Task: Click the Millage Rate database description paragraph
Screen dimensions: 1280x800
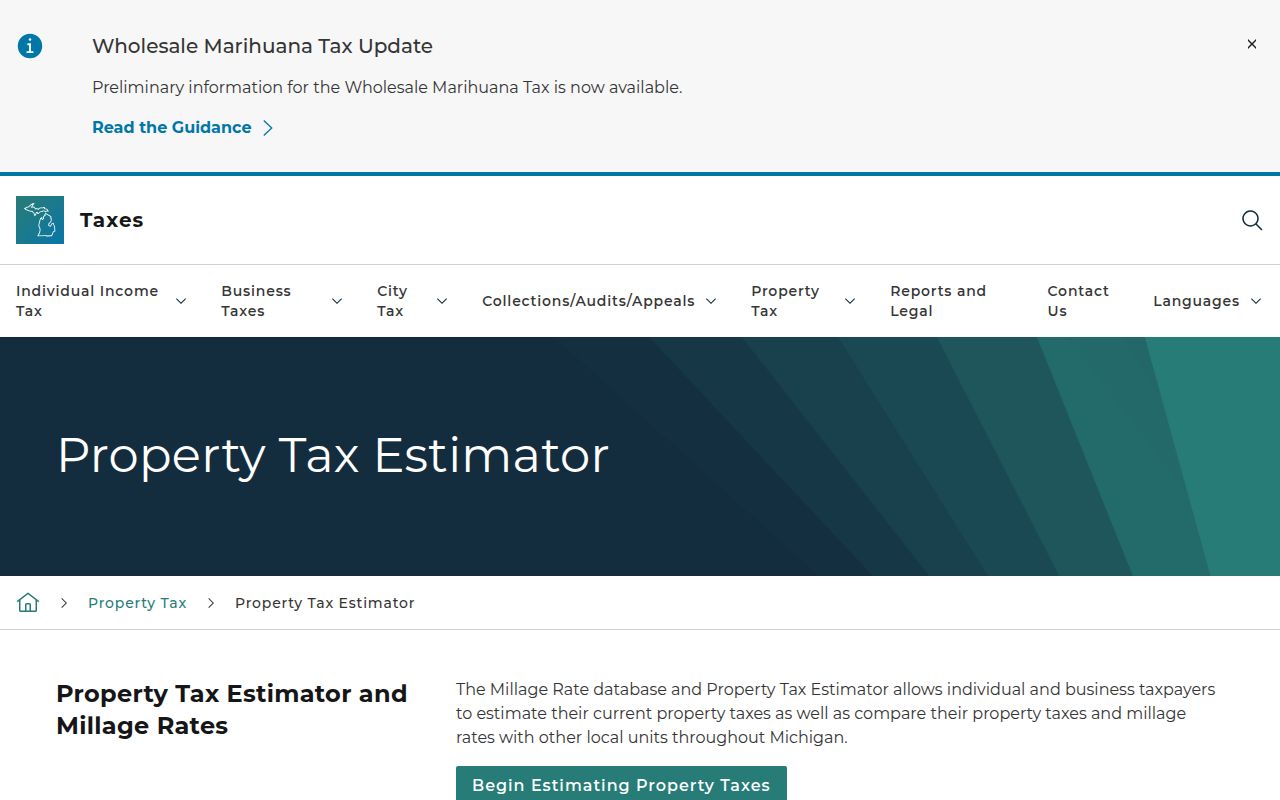Action: 836,713
